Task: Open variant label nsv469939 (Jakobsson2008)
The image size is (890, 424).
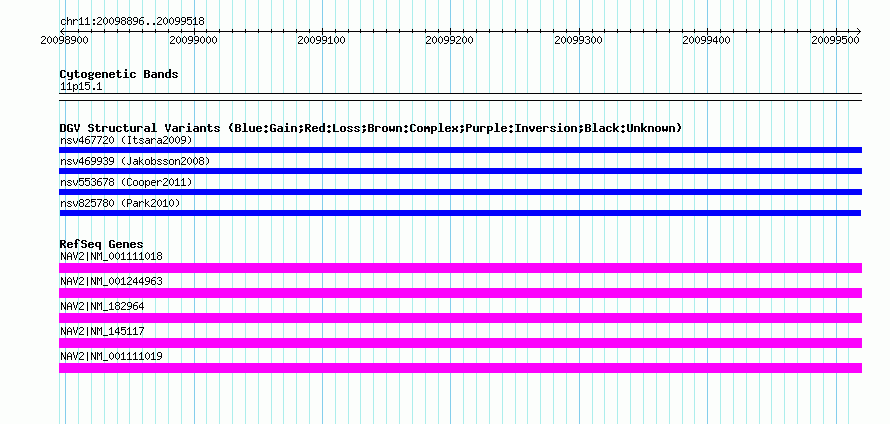Action: [x=135, y=161]
